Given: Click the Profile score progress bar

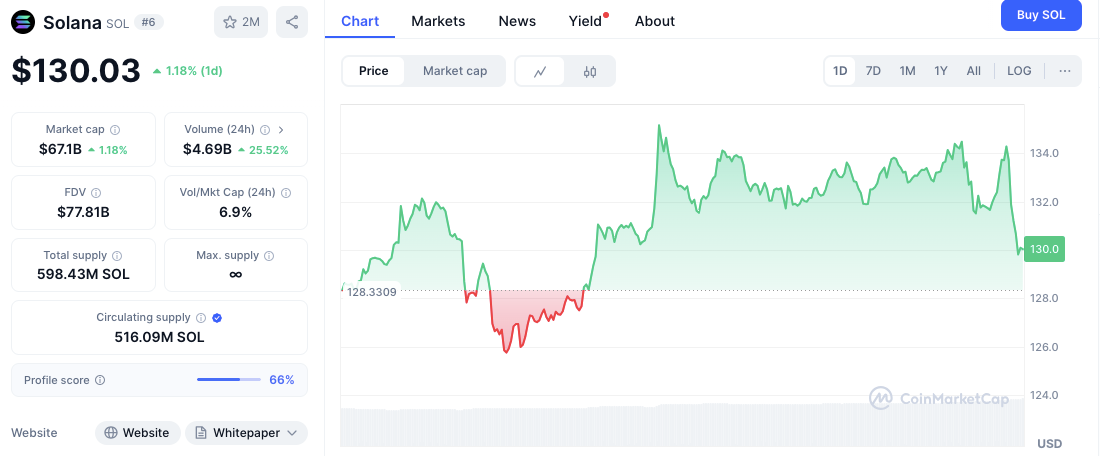Looking at the screenshot, I should (228, 380).
